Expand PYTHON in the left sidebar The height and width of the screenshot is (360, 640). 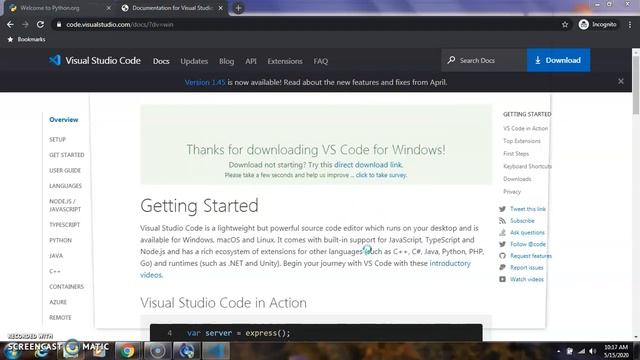60,240
